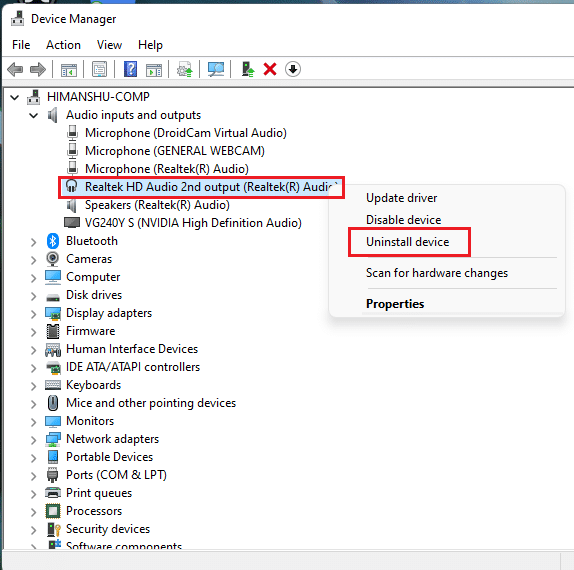Open the Help menu
574x570 pixels.
point(150,45)
